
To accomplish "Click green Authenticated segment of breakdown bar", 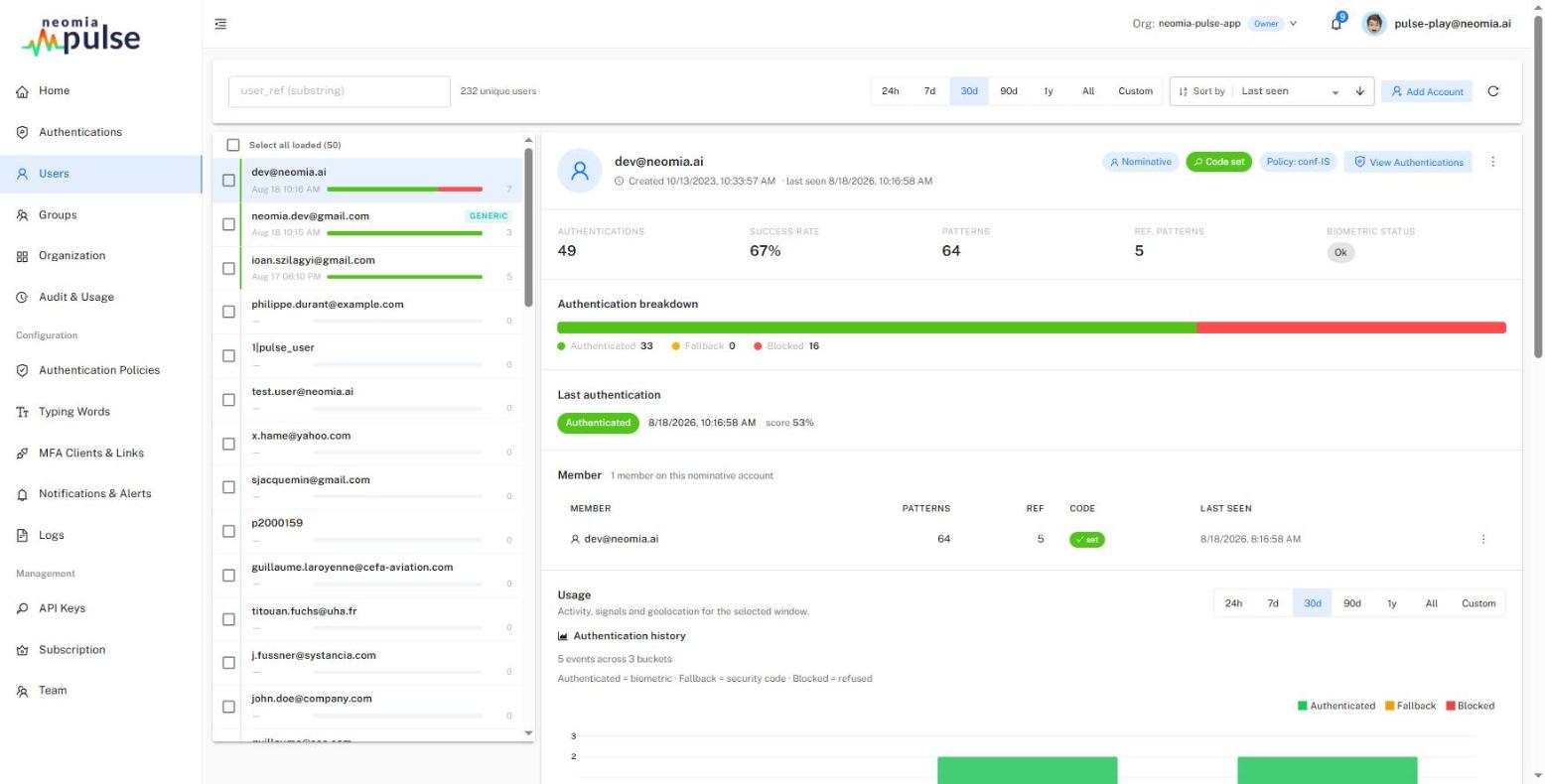I will coord(877,327).
